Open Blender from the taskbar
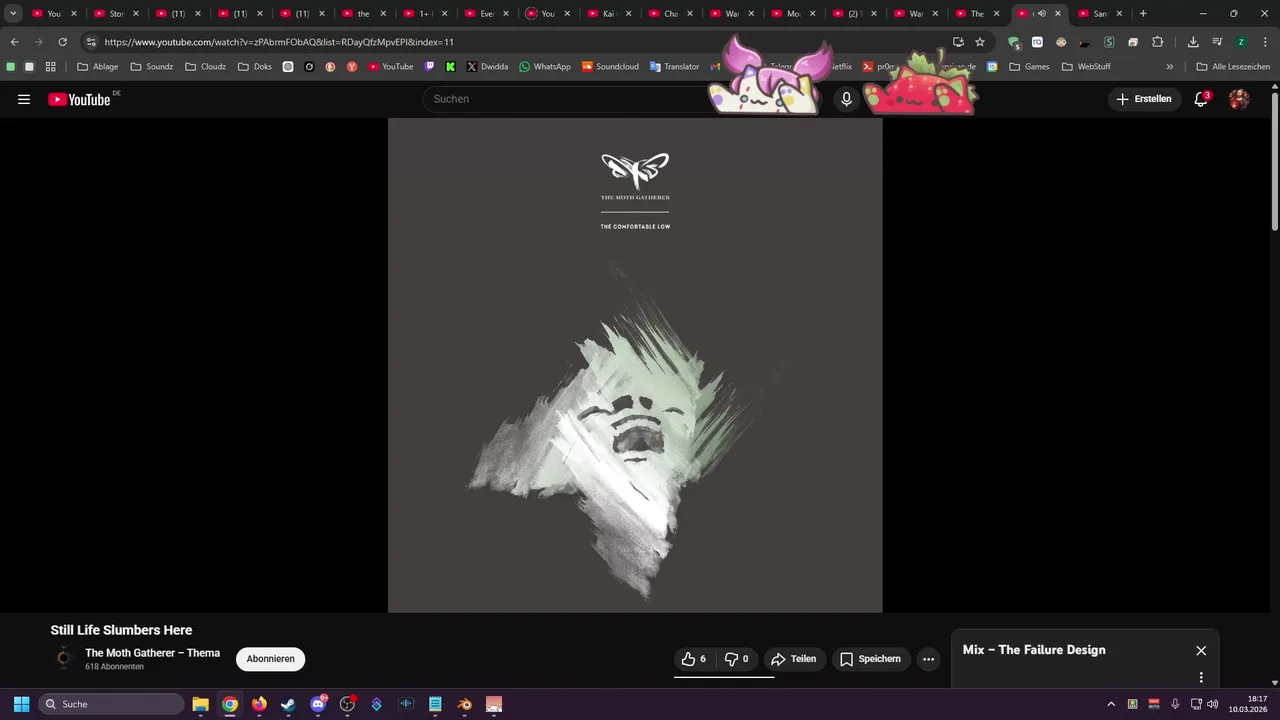Screen dimensions: 1280x720 [x=464, y=704]
